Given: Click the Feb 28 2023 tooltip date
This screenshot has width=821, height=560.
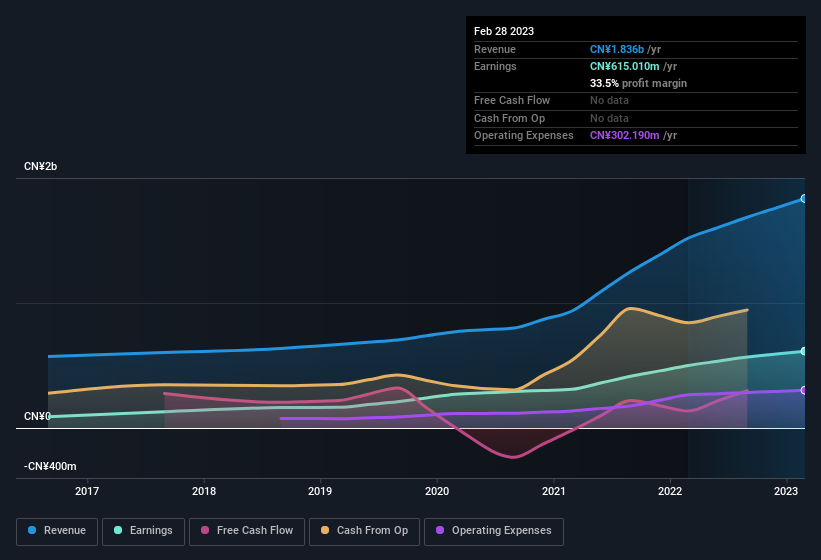Looking at the screenshot, I should pyautogui.click(x=504, y=31).
